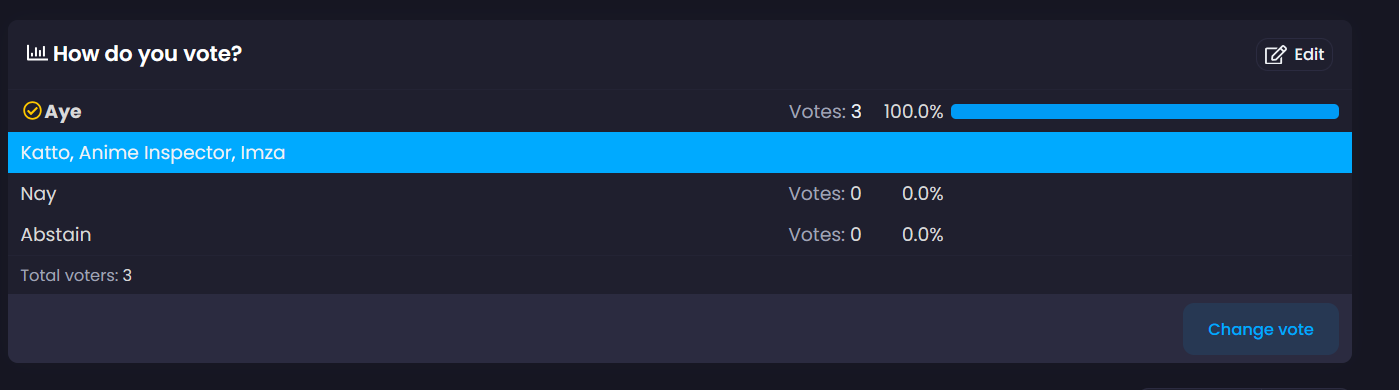The height and width of the screenshot is (390, 1399).
Task: Click voter name Imza in the list
Action: coord(264,153)
